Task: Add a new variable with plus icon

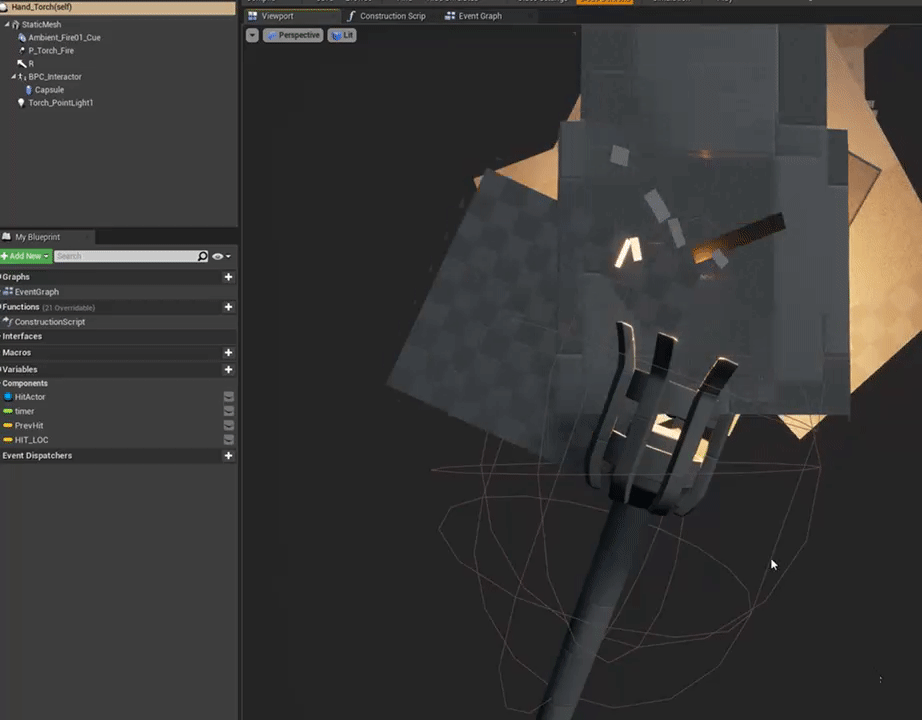Action: click(x=228, y=370)
